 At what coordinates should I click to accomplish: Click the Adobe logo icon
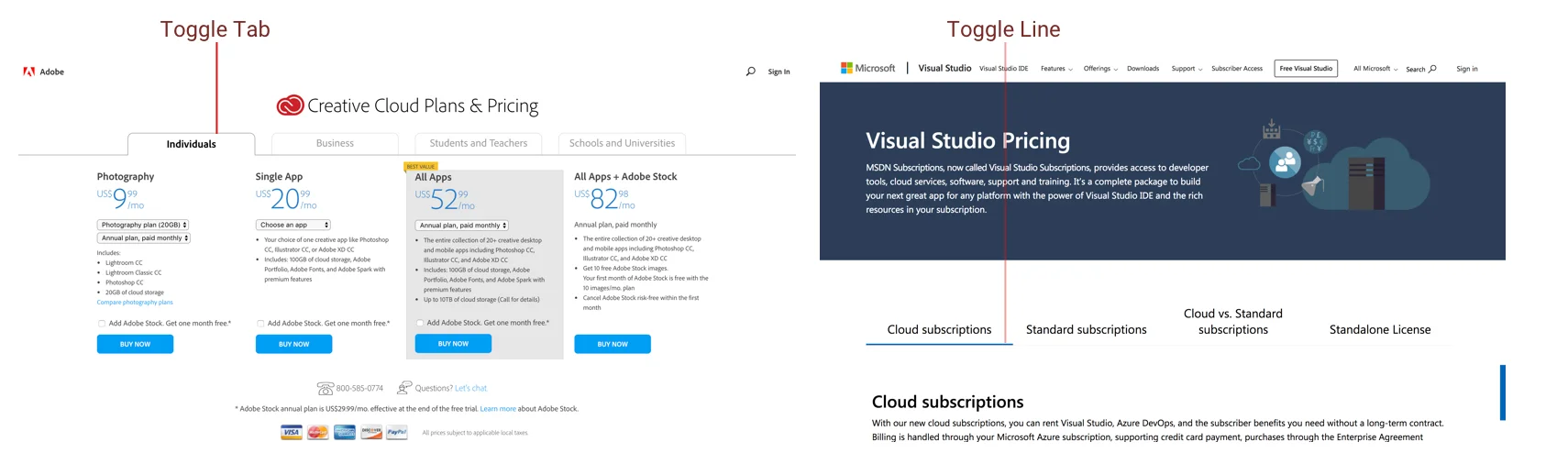pyautogui.click(x=29, y=72)
